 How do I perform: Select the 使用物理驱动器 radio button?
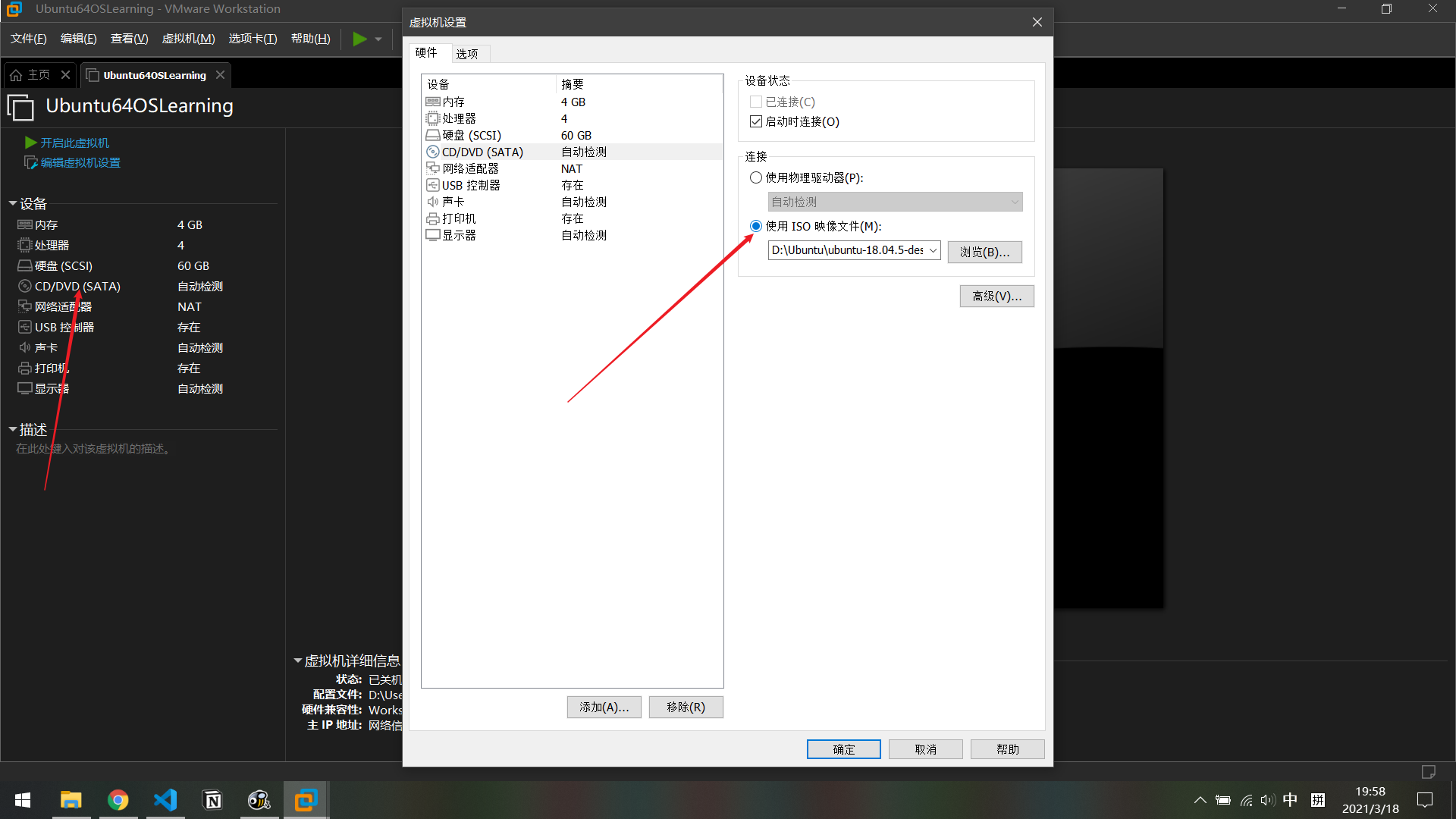click(x=756, y=177)
